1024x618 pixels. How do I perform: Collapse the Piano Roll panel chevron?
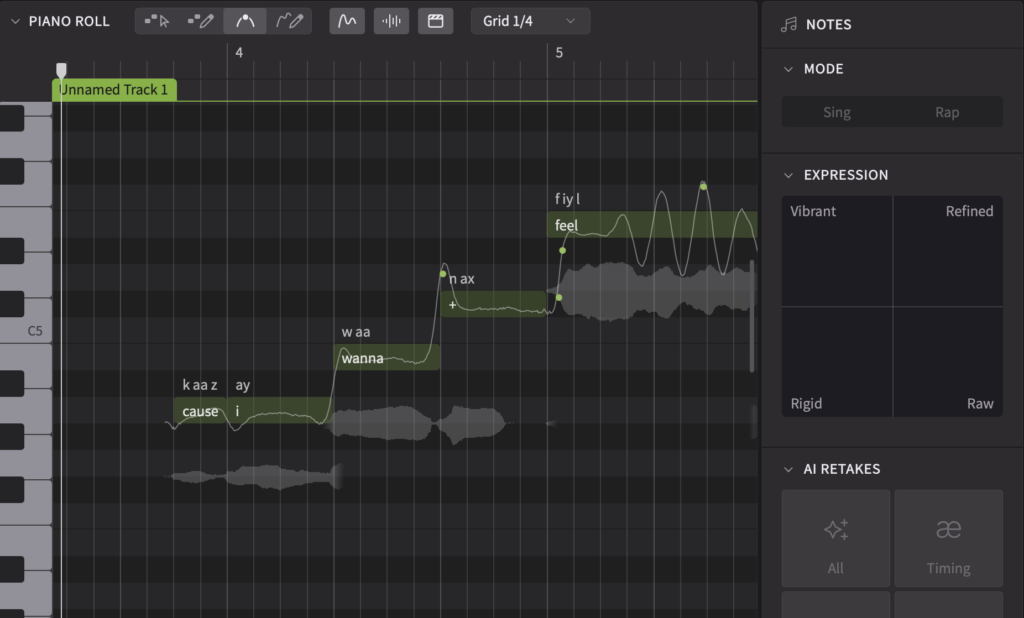(x=15, y=21)
